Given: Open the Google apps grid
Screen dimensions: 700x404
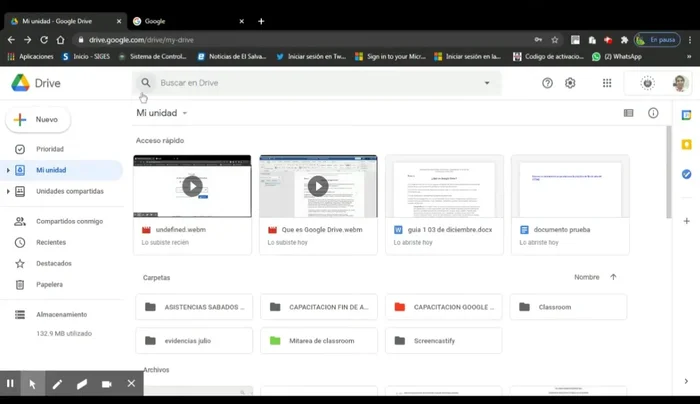Looking at the screenshot, I should pos(607,83).
